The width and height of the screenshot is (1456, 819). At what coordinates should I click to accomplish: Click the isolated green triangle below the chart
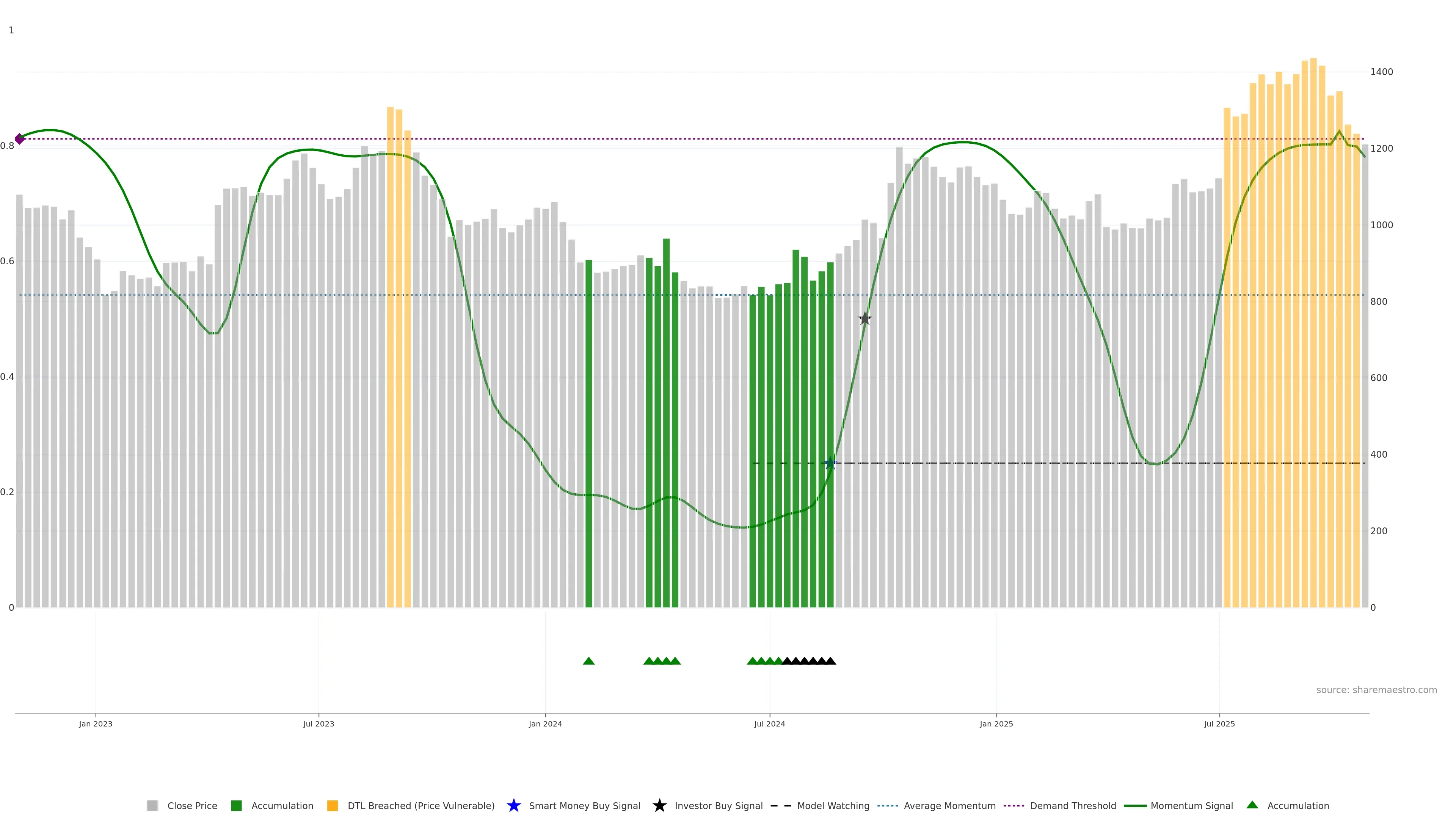pyautogui.click(x=588, y=661)
